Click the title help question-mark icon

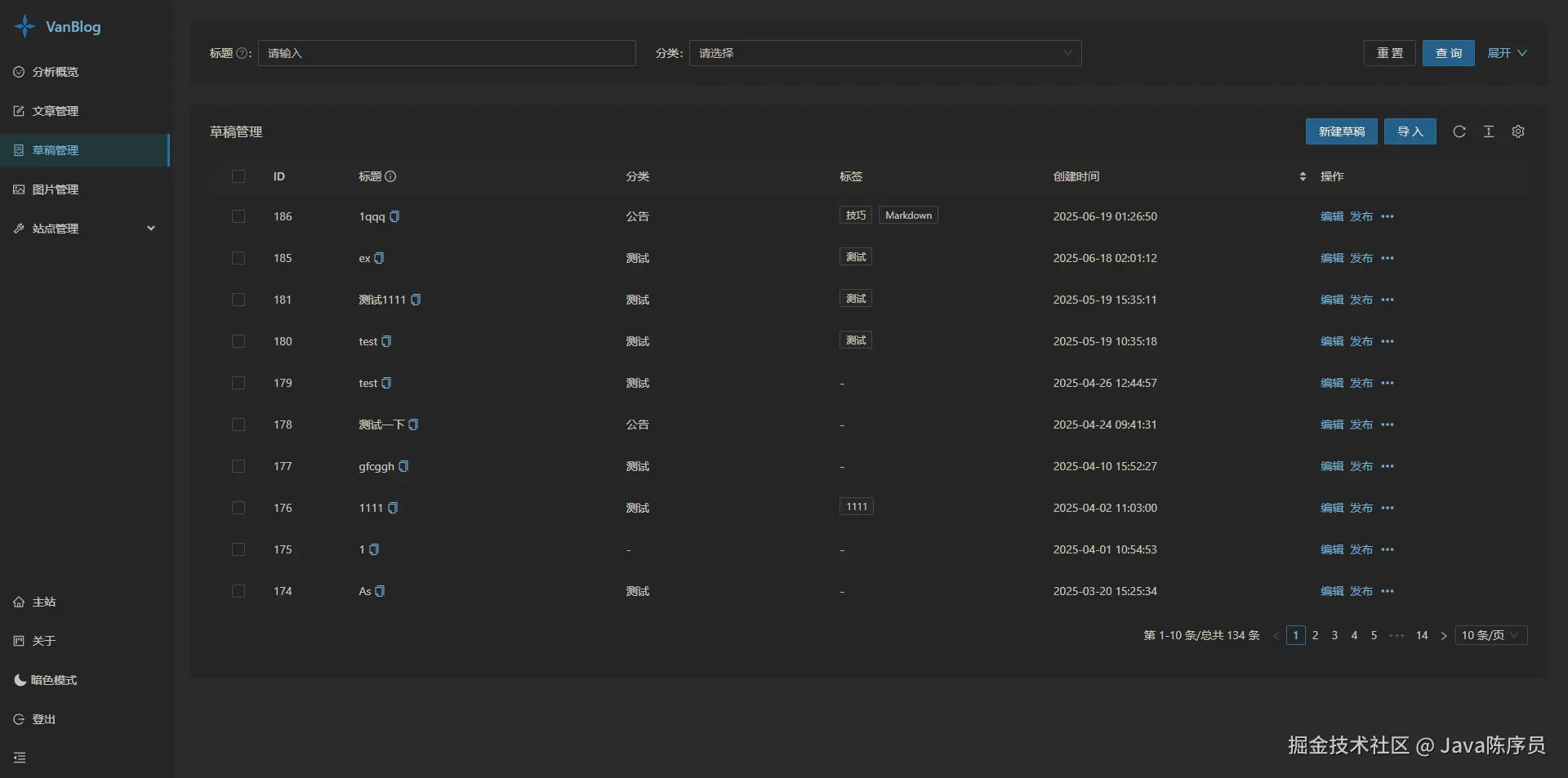coord(242,53)
